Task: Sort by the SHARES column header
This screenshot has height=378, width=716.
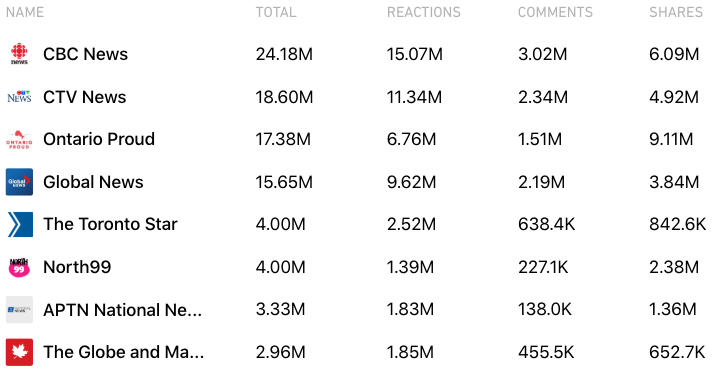Action: pyautogui.click(x=676, y=12)
